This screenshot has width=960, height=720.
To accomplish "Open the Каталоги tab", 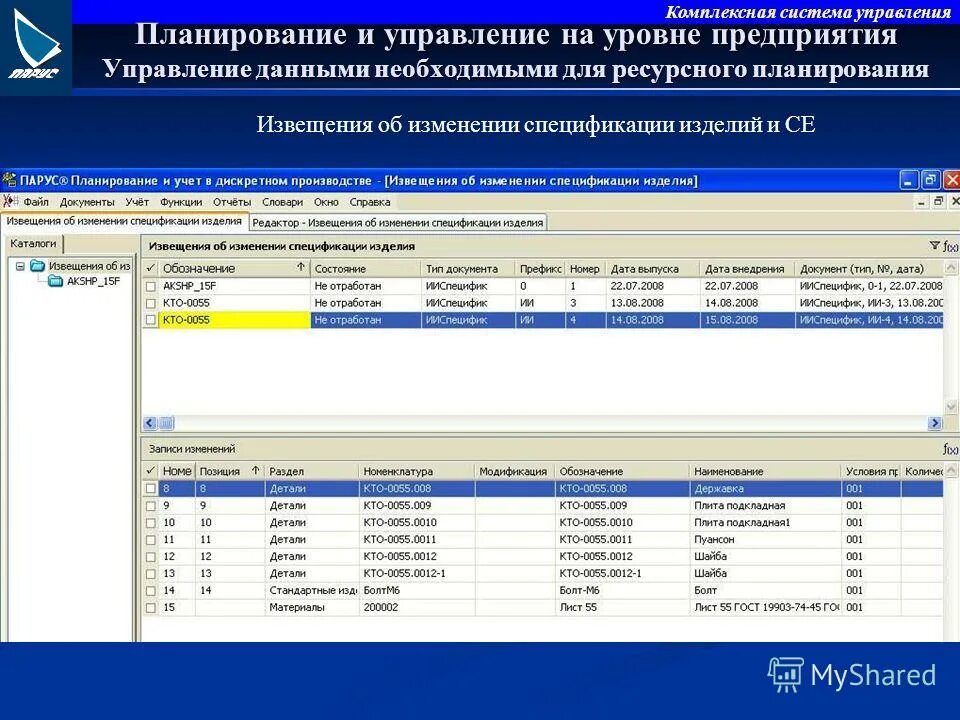I will (33, 244).
